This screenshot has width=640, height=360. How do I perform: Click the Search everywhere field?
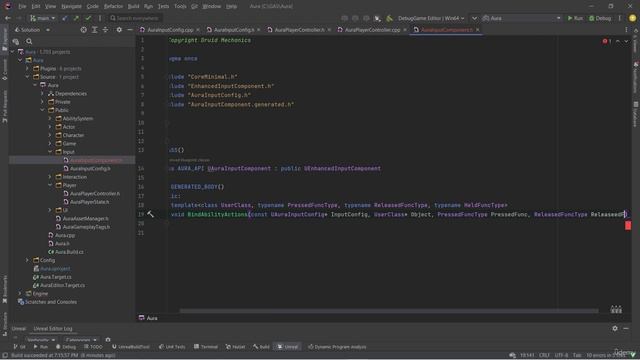[x=135, y=18]
